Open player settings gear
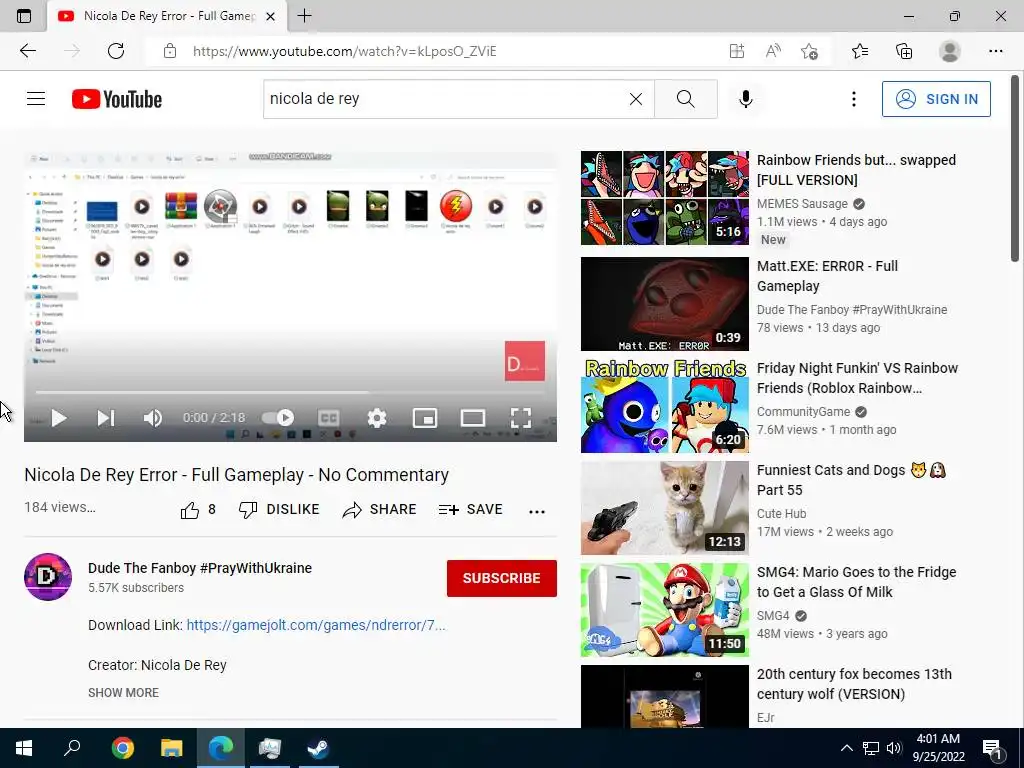The width and height of the screenshot is (1024, 768). point(377,418)
